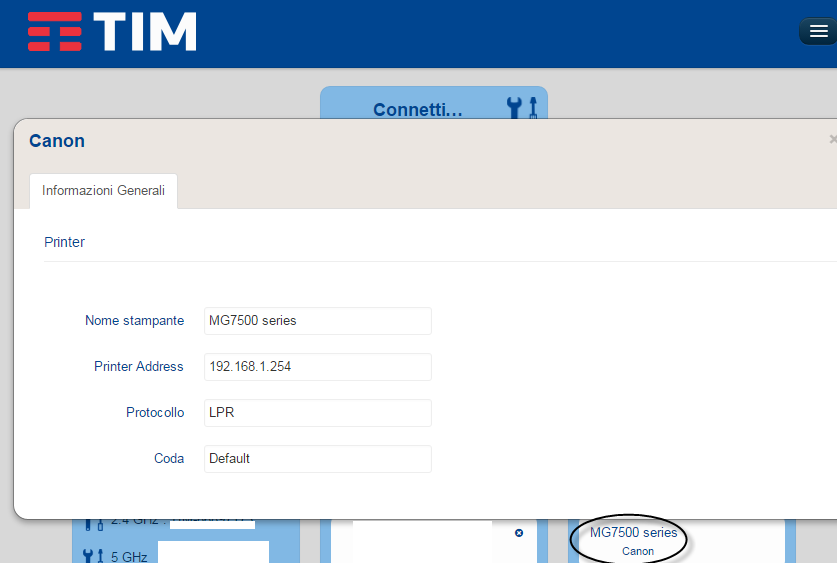Click the small round remove icon in middle panel
The image size is (837, 563).
(519, 533)
